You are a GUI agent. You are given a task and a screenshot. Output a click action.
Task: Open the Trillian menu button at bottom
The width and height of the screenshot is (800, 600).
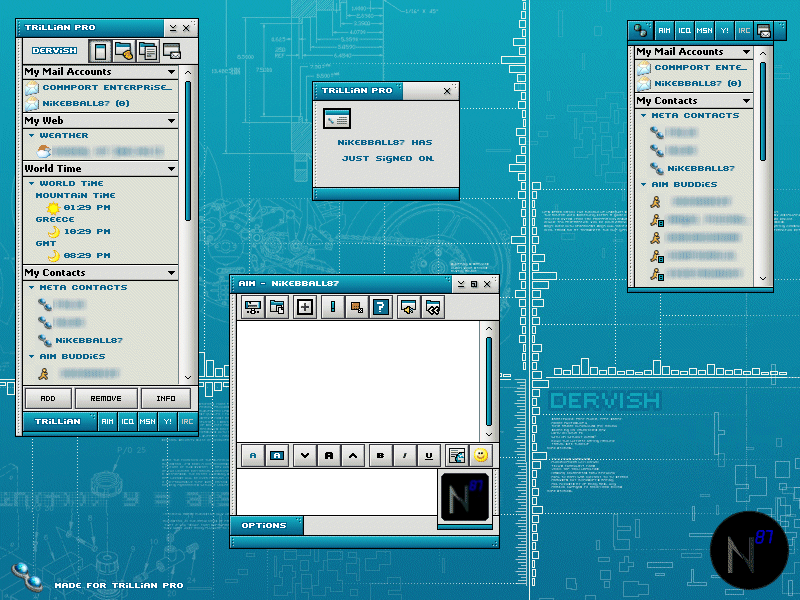point(60,421)
